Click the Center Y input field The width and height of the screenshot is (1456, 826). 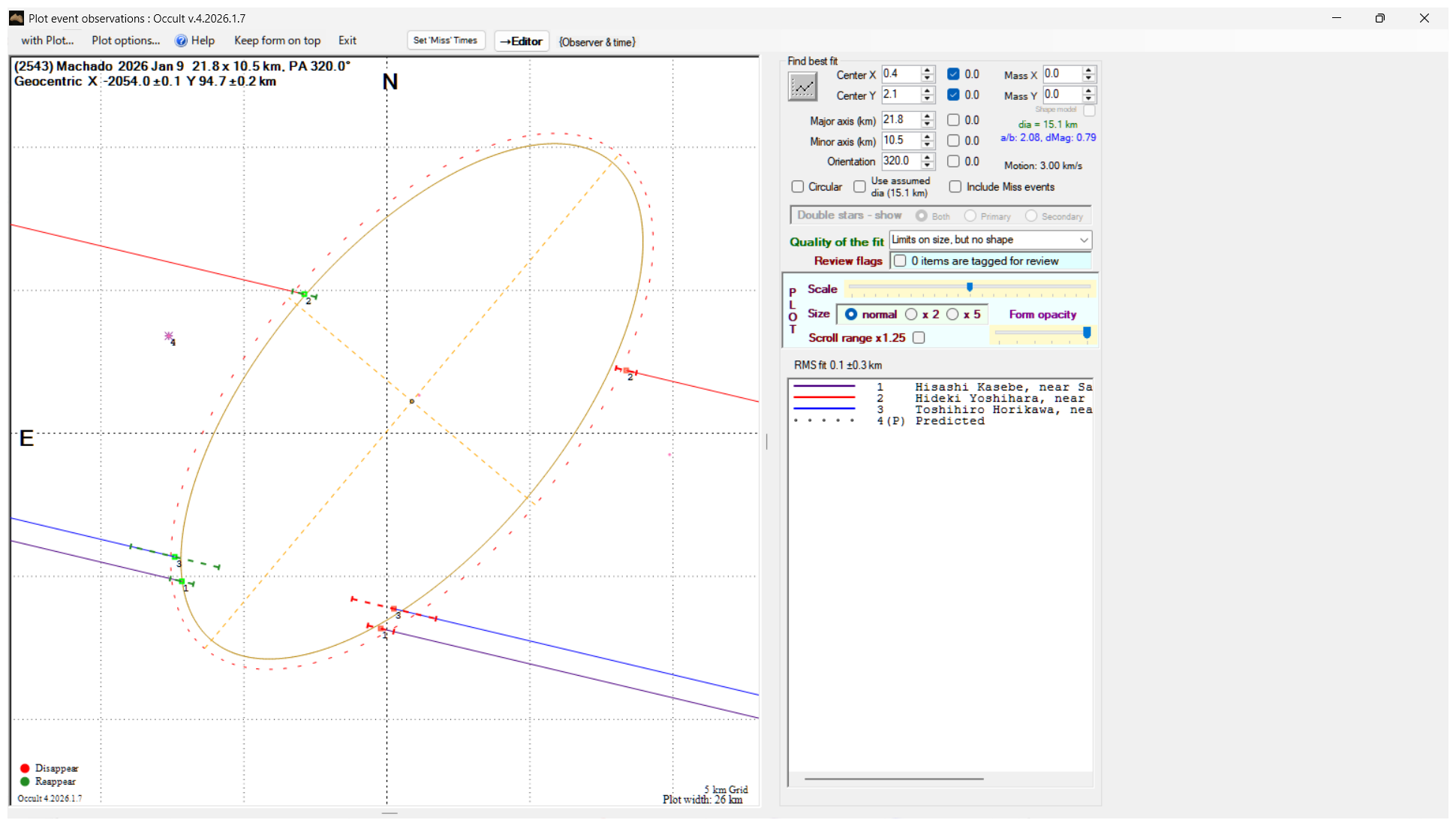pyautogui.click(x=900, y=95)
